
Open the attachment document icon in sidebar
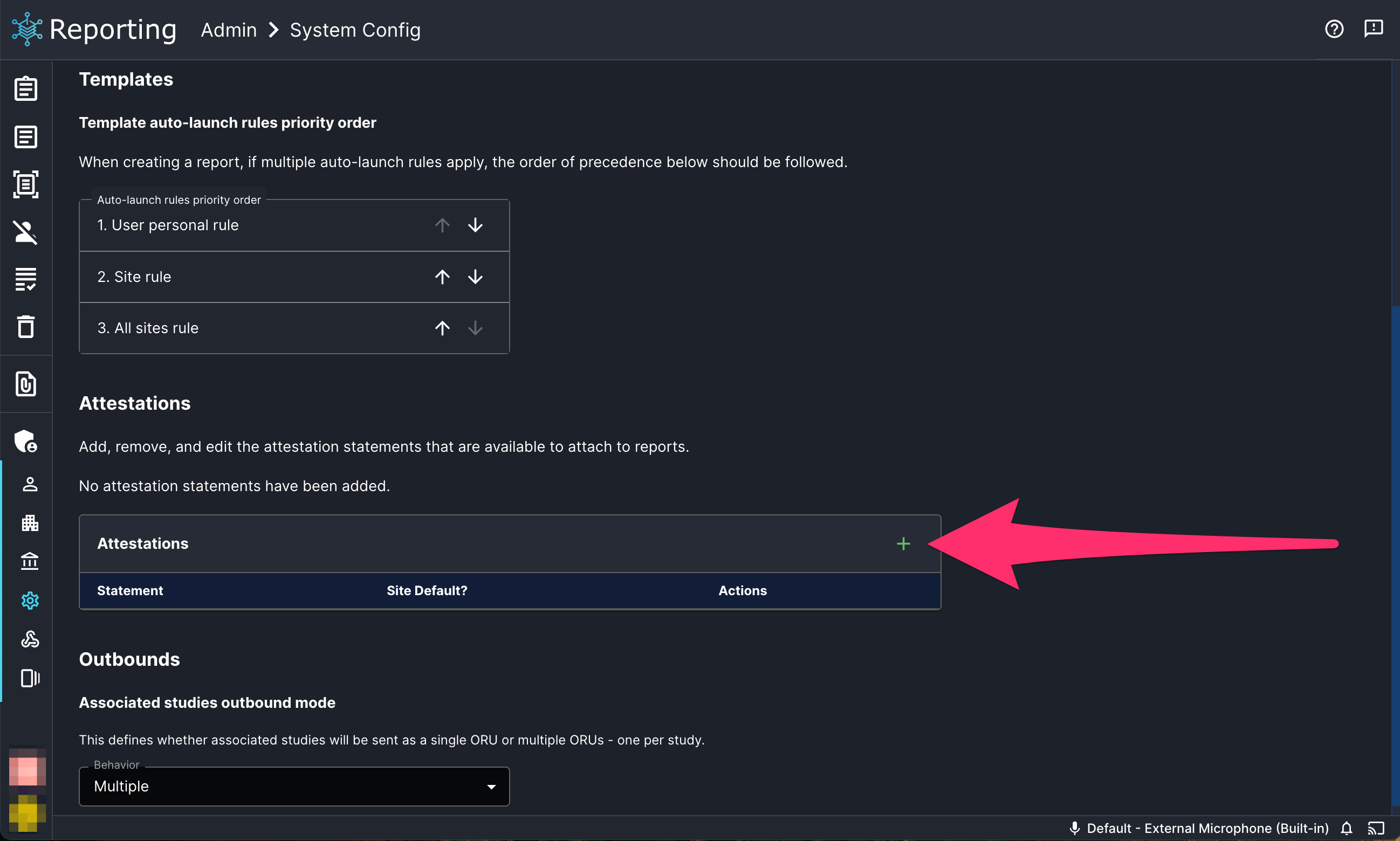[26, 384]
